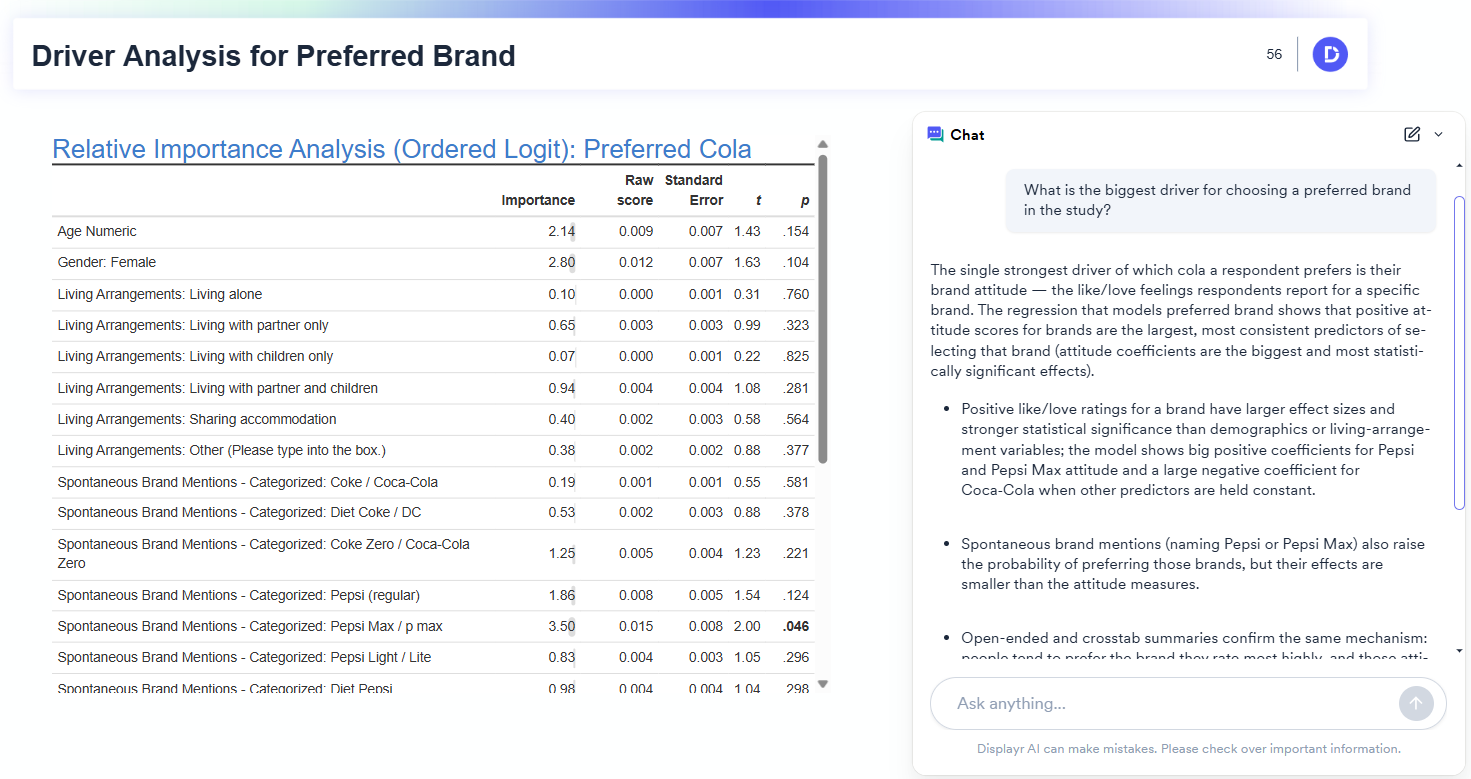Screen dimensions: 1471x779
Task: Click the chat panel's scroll up arrow
Action: tap(1459, 165)
